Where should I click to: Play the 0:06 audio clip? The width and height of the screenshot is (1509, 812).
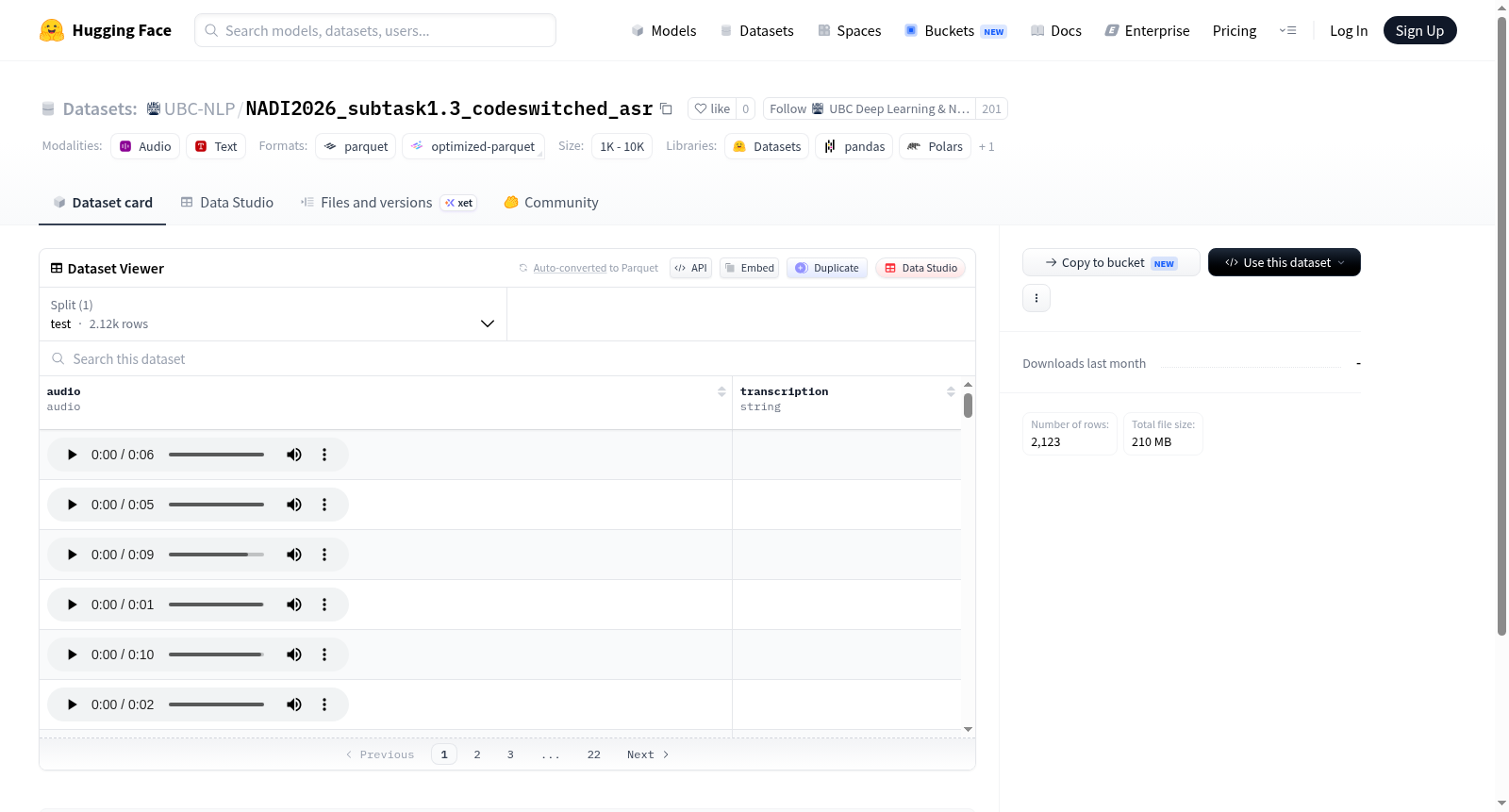pyautogui.click(x=72, y=455)
